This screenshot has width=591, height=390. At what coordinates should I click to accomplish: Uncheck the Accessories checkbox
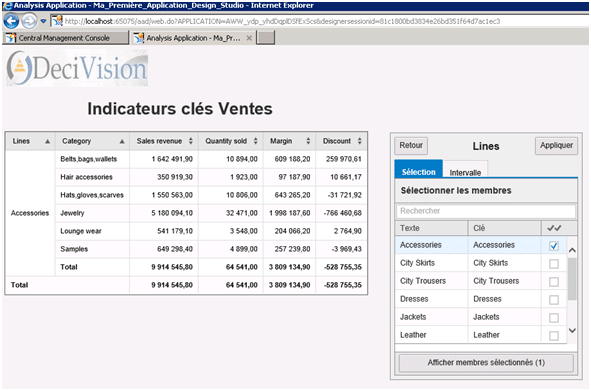click(554, 246)
